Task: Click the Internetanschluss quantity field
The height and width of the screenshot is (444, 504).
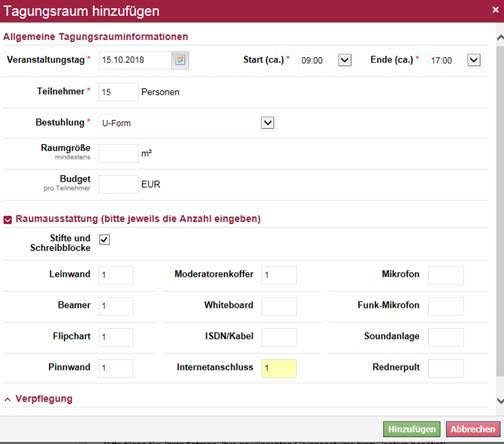Action: pos(279,368)
